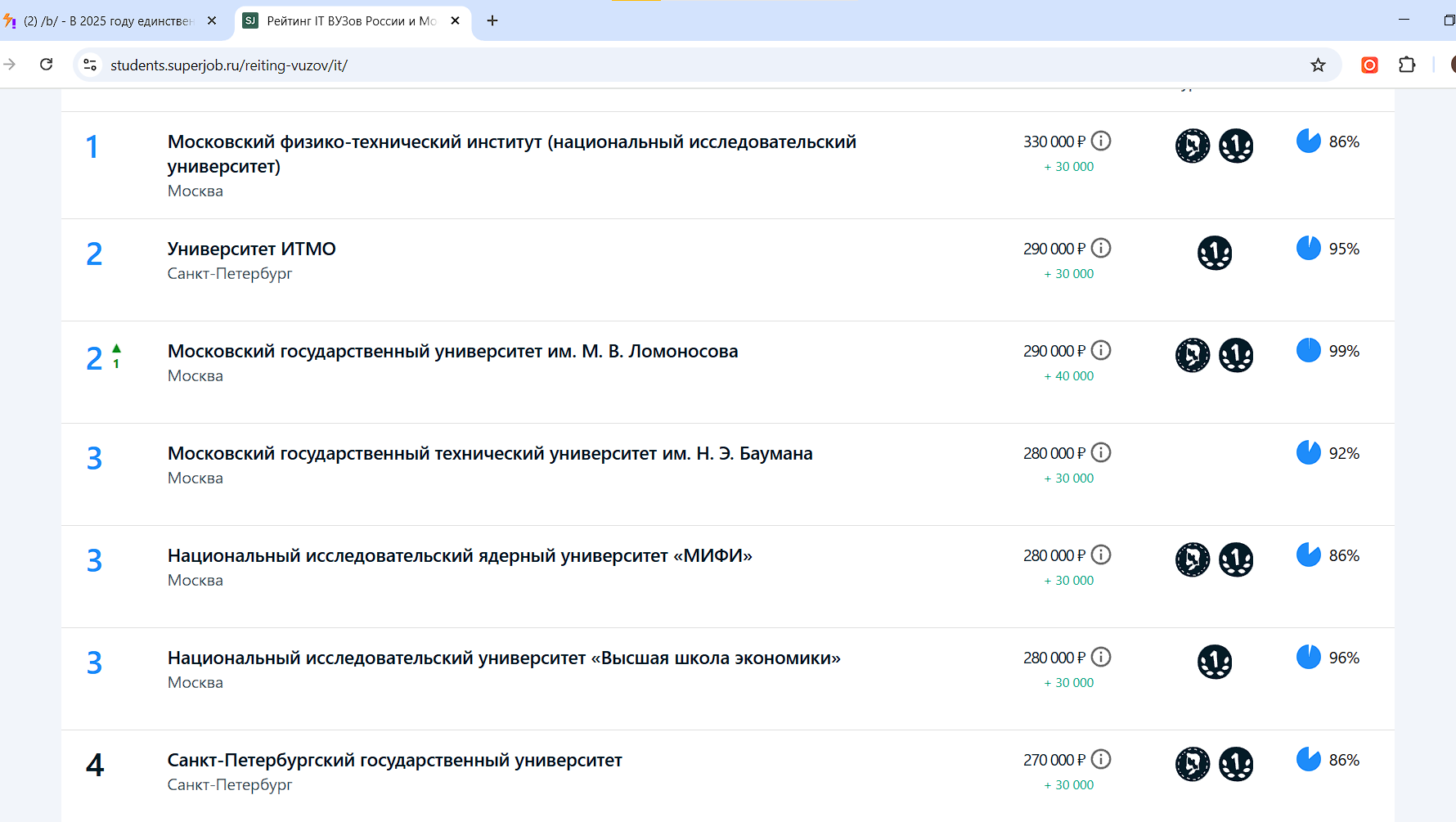Open salary info icon in Университет ИТМО row

[x=1101, y=248]
